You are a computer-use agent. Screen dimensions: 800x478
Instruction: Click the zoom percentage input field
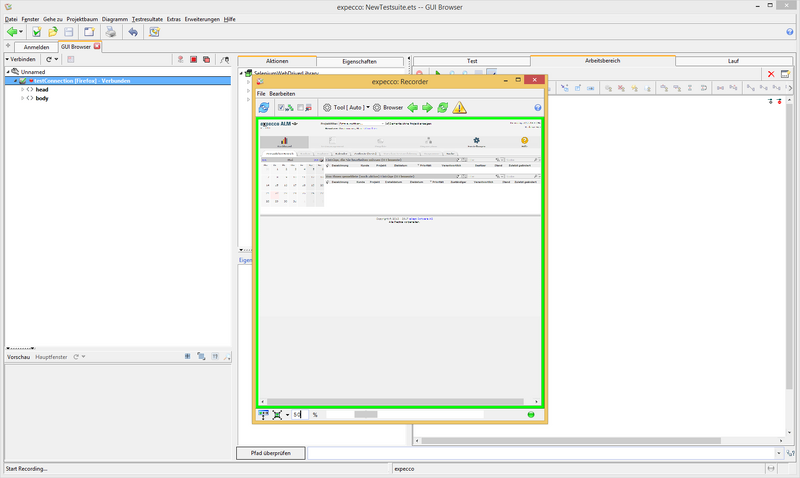[298, 414]
